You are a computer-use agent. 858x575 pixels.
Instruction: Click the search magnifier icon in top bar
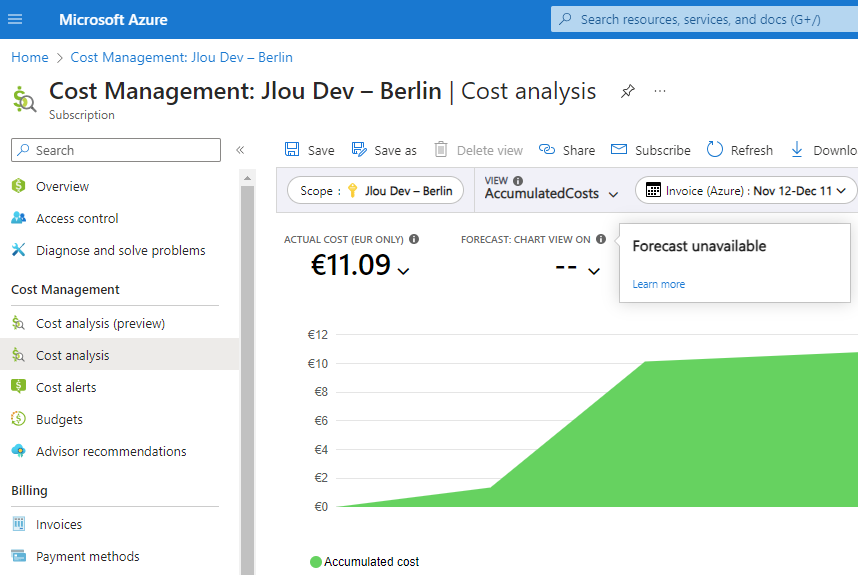coord(565,19)
